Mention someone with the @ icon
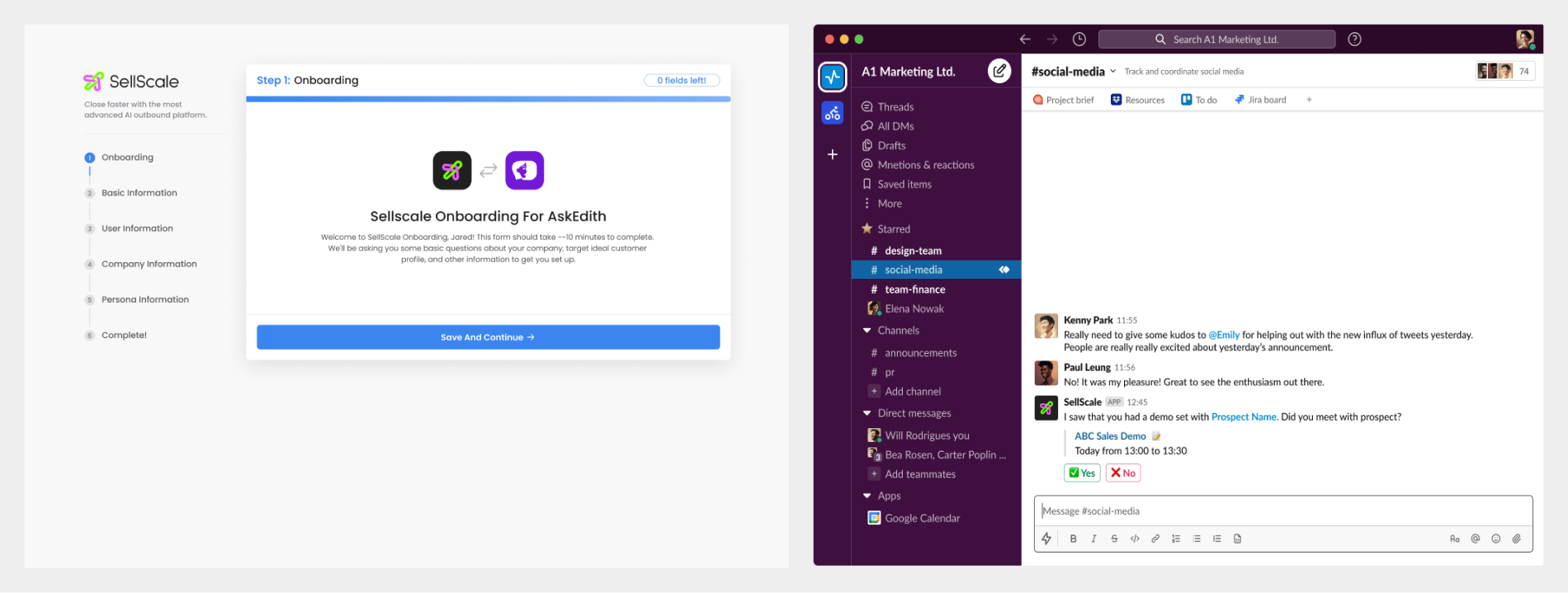The height and width of the screenshot is (593, 1568). pos(1476,539)
